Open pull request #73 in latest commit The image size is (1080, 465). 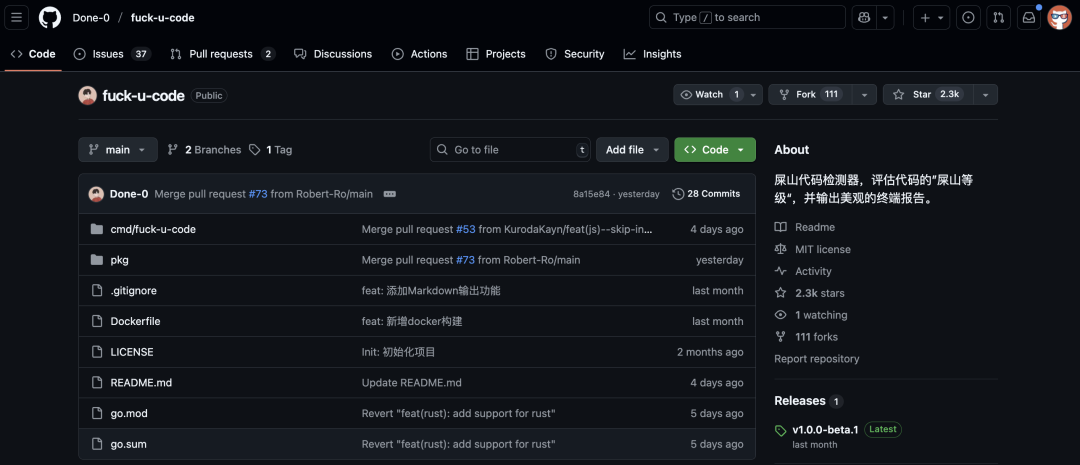point(258,194)
